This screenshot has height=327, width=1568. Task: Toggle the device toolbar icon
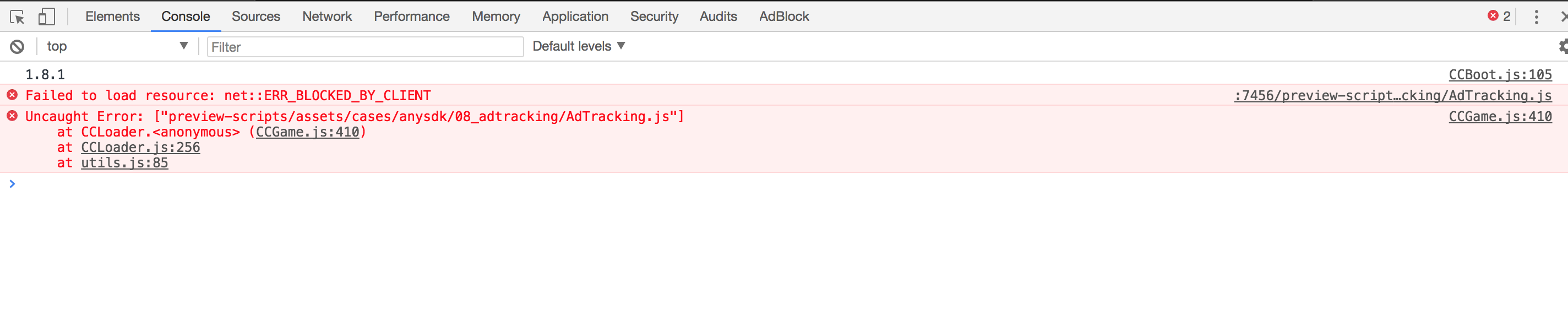tap(46, 17)
